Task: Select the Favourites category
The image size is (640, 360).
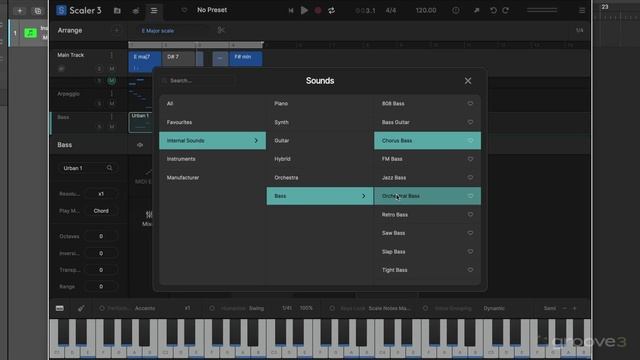Action: click(x=212, y=122)
